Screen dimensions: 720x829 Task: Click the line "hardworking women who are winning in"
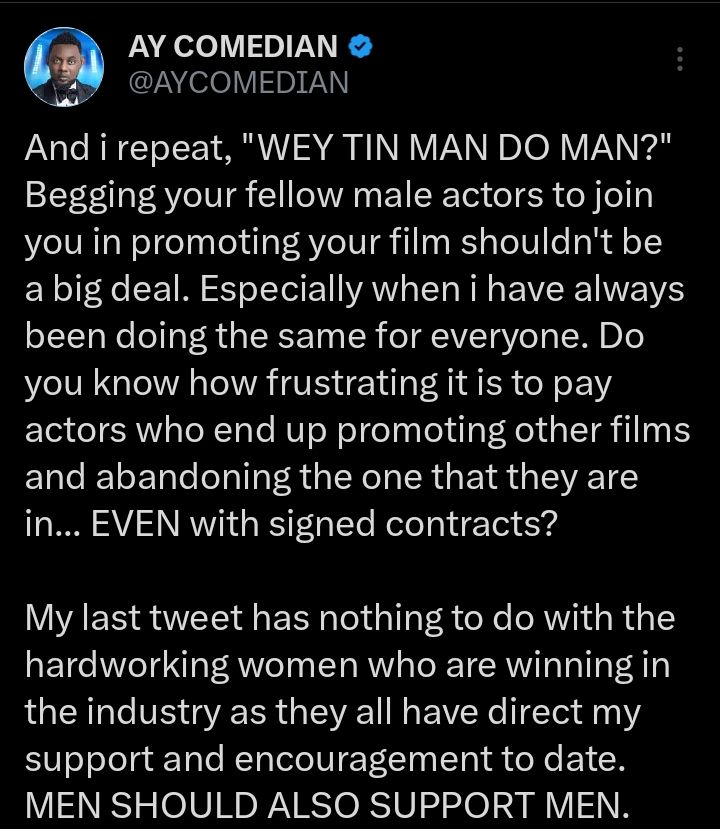pyautogui.click(x=347, y=666)
